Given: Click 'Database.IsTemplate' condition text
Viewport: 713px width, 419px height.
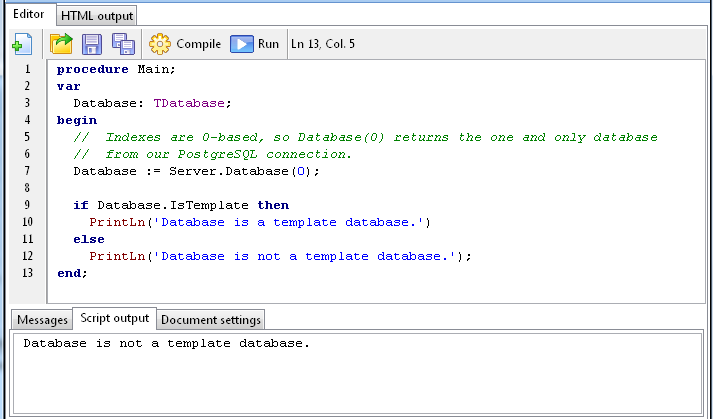Looking at the screenshot, I should 173,206.
